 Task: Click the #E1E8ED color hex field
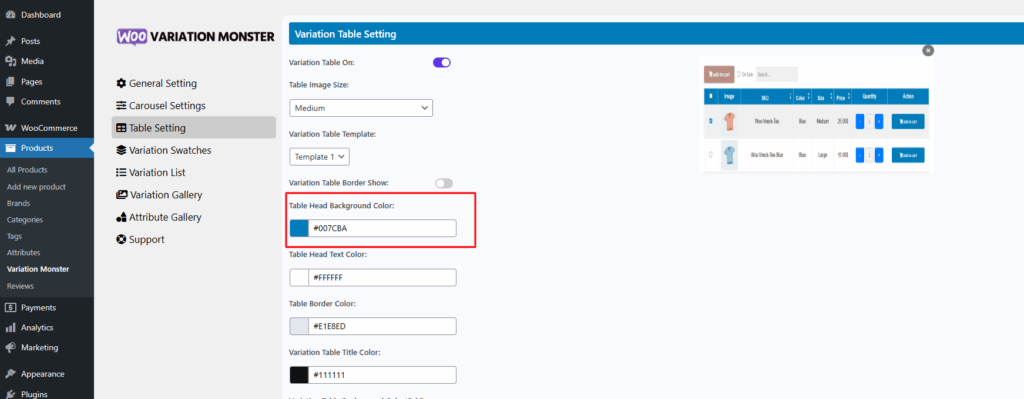click(x=382, y=326)
